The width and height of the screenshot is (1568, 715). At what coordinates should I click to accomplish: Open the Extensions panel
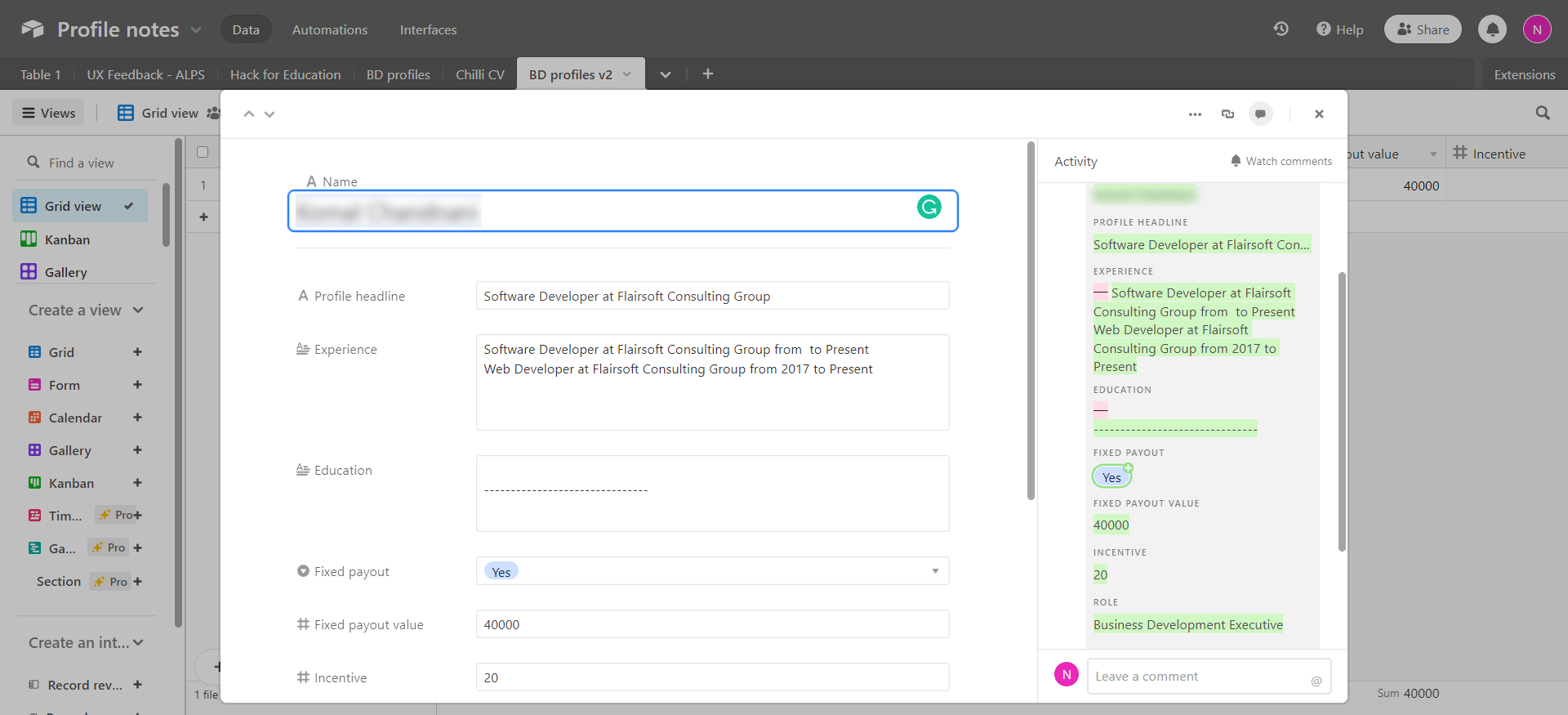click(1524, 74)
